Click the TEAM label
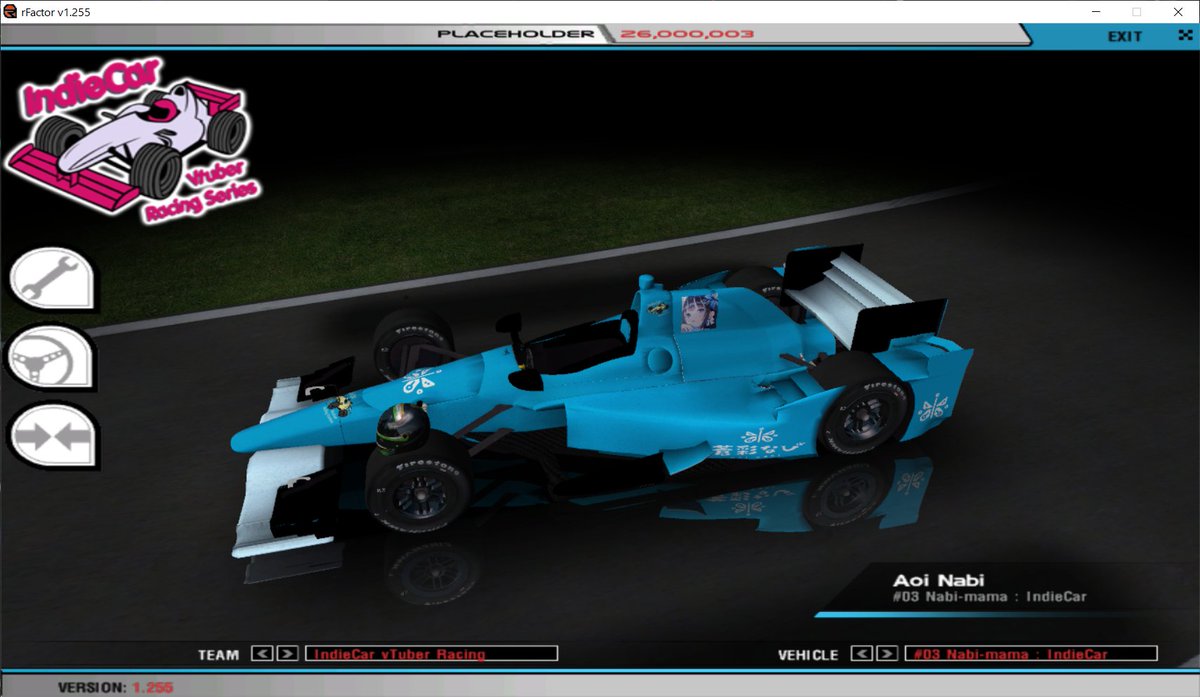Image resolution: width=1200 pixels, height=697 pixels. [x=218, y=655]
